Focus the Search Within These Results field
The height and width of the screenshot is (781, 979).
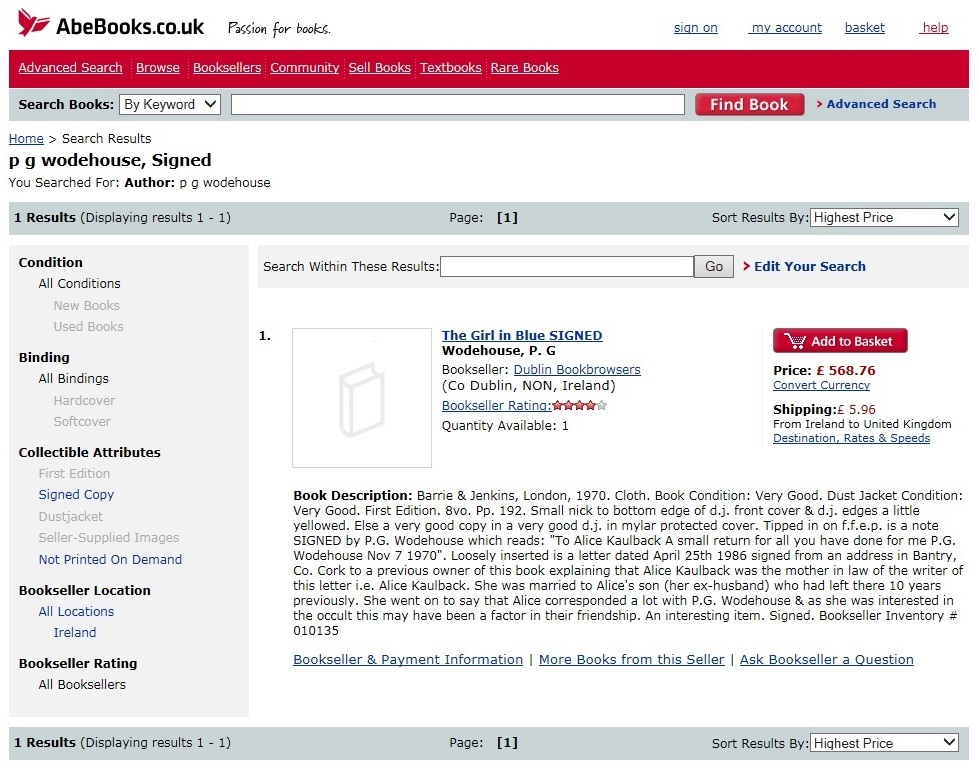pyautogui.click(x=566, y=267)
